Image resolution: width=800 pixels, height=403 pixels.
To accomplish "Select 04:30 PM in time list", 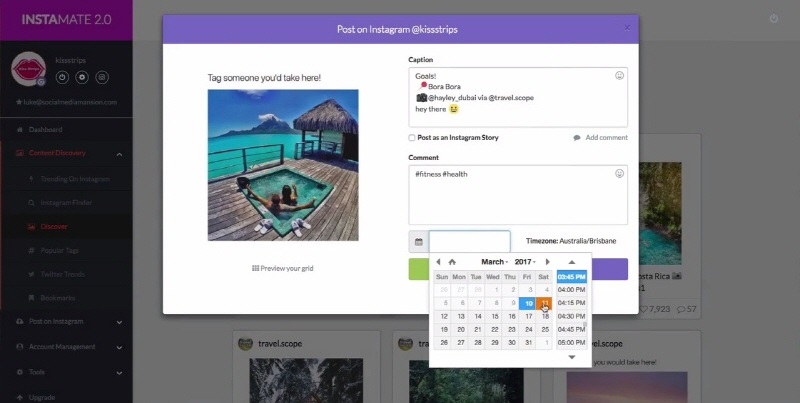I will point(571,316).
